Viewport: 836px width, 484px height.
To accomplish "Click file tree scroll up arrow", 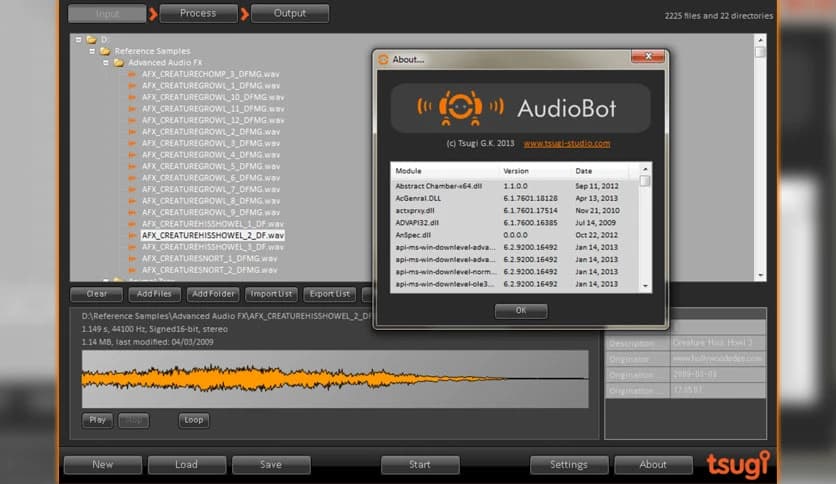I will [x=760, y=40].
